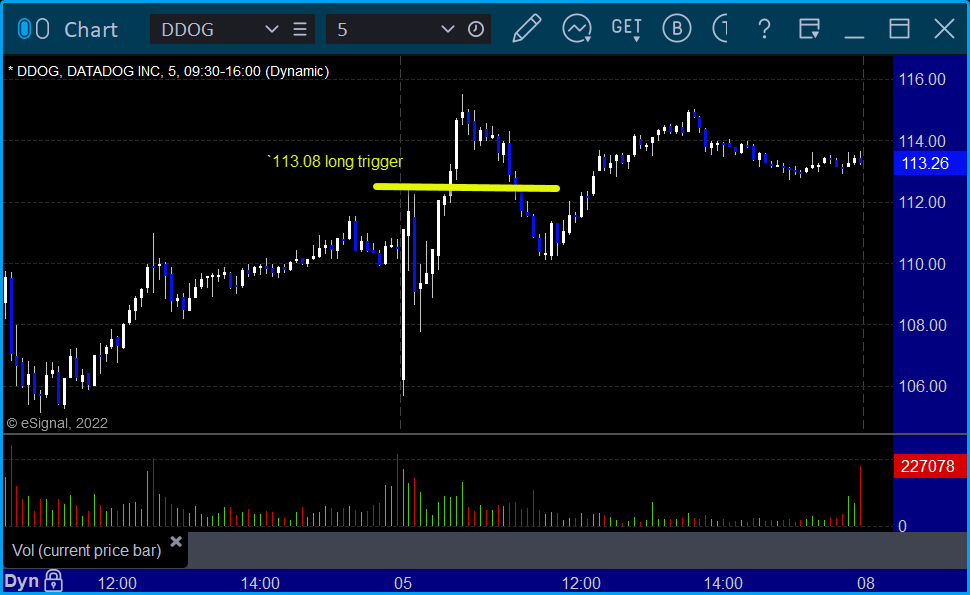Click the 113.08 long trigger annotation text

(x=335, y=161)
